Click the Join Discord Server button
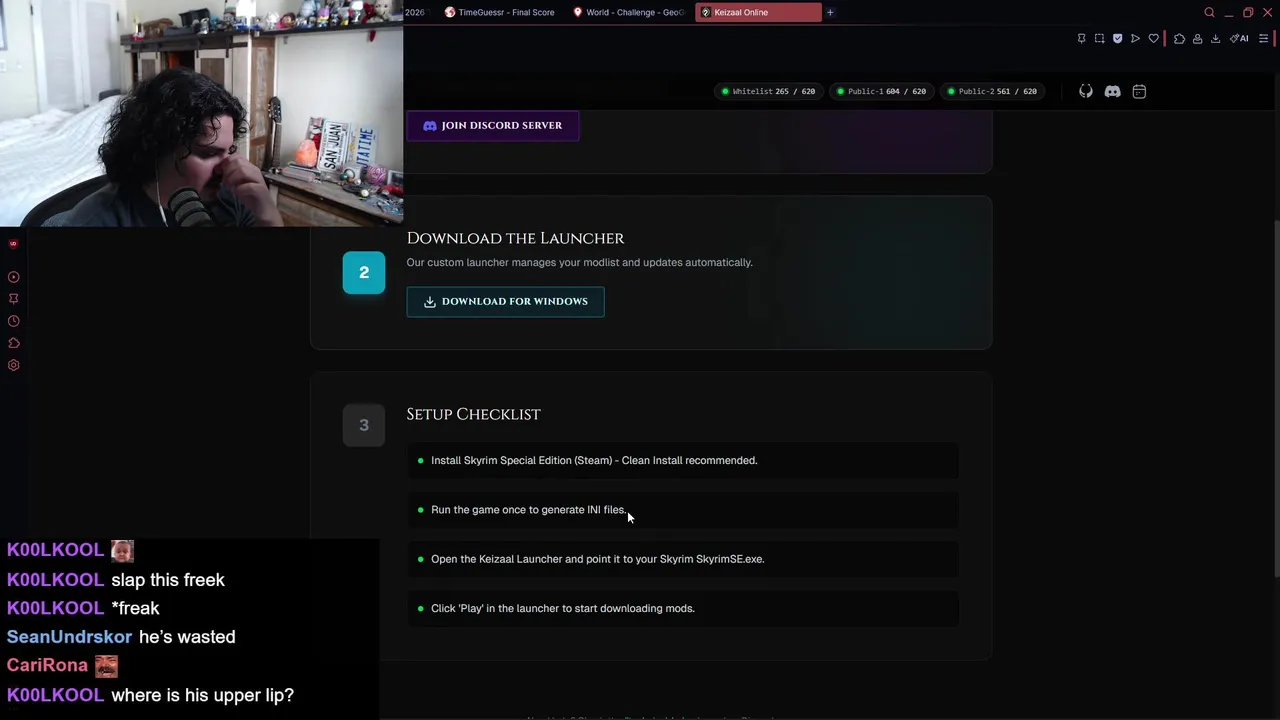The height and width of the screenshot is (720, 1280). (x=493, y=125)
